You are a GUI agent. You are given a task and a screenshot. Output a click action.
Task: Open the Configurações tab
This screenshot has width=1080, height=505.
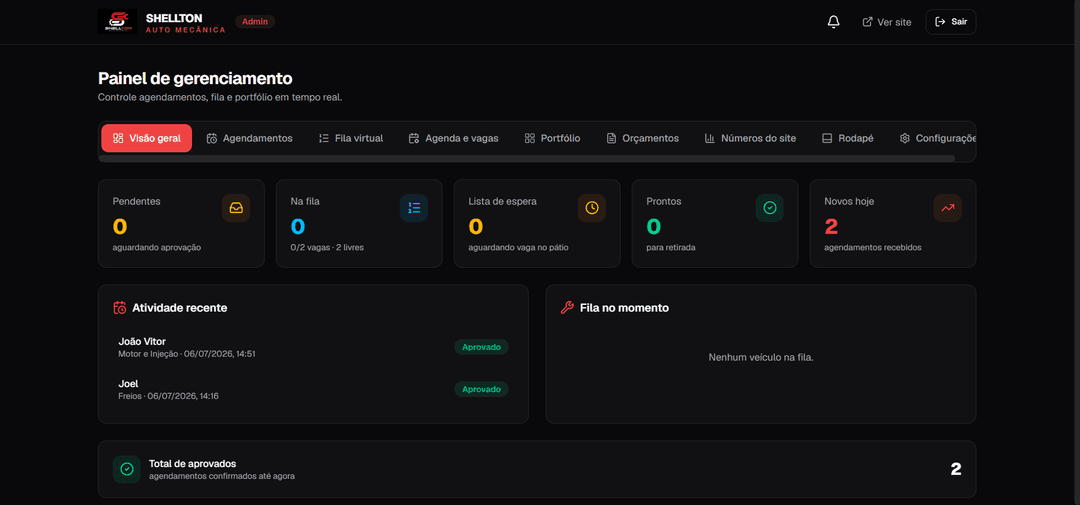click(x=937, y=138)
